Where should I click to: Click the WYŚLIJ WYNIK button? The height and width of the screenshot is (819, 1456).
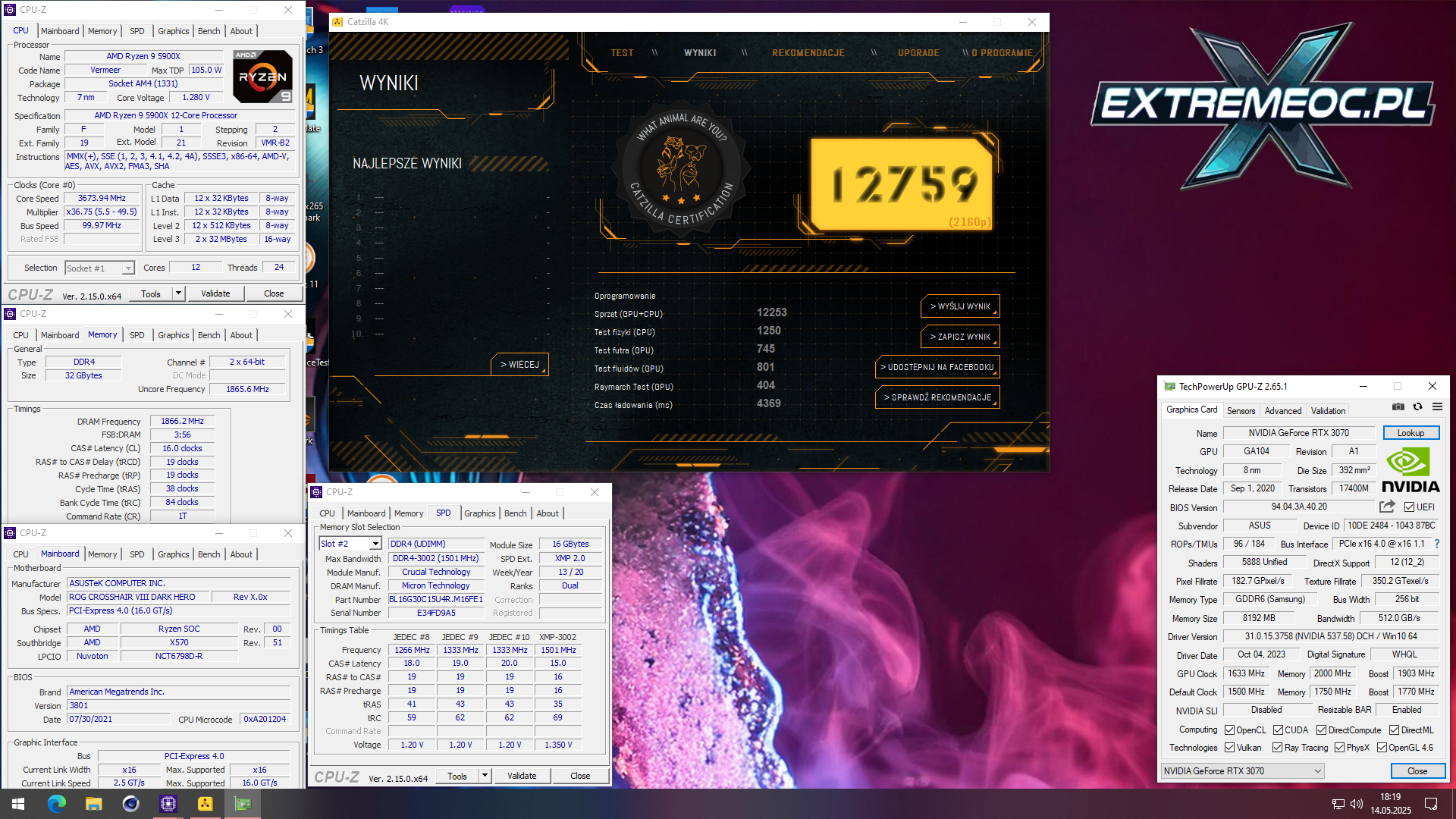(x=960, y=306)
